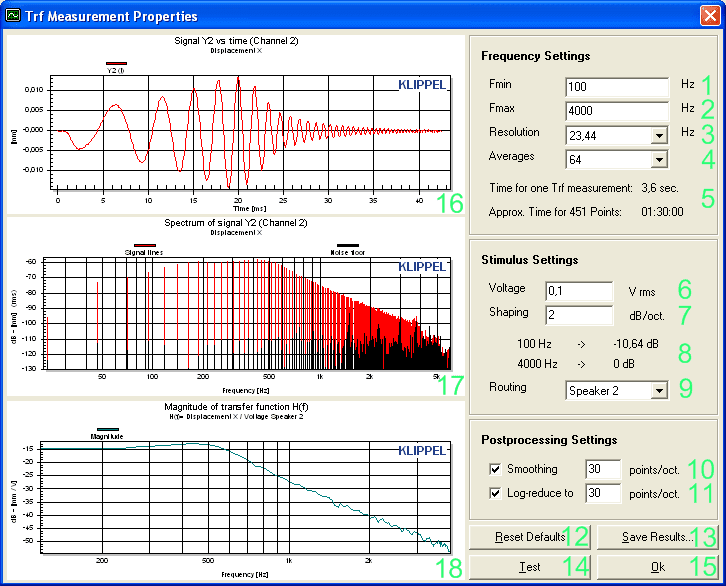Click the Trf window title bar icon
This screenshot has height=586, width=726.
(13, 15)
